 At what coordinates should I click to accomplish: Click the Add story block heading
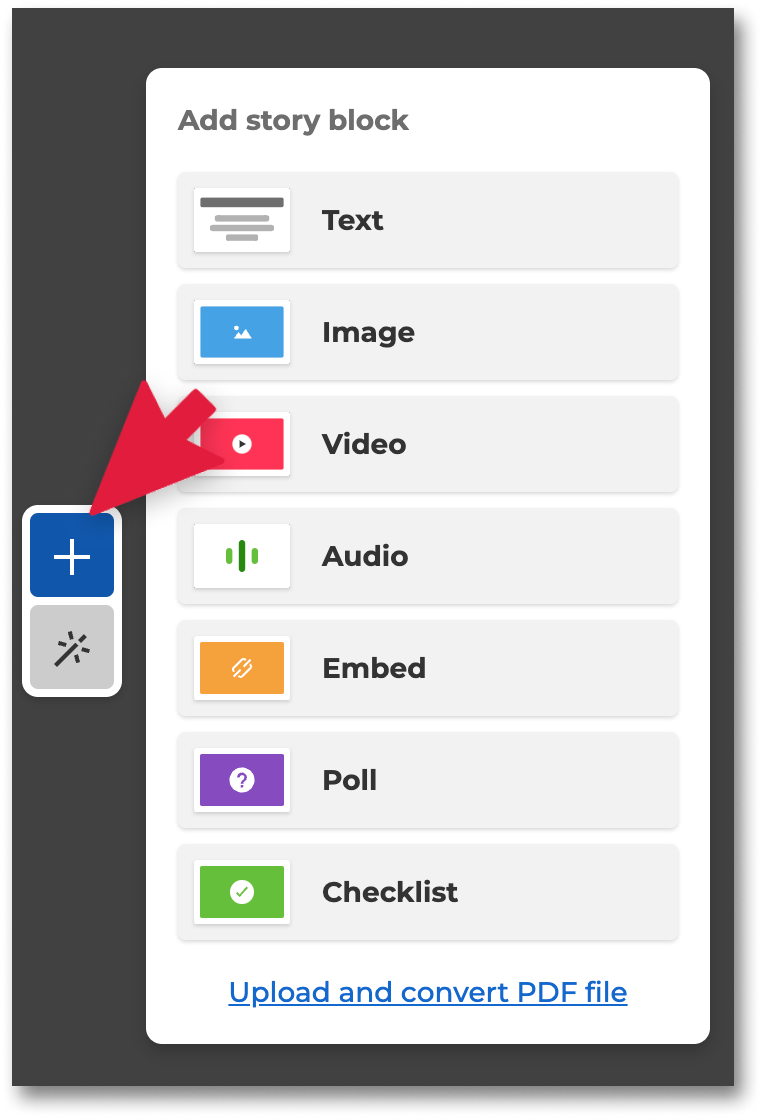tap(293, 120)
